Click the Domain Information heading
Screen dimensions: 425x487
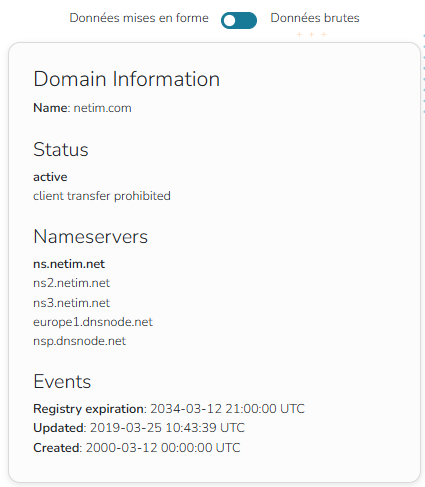coord(127,79)
